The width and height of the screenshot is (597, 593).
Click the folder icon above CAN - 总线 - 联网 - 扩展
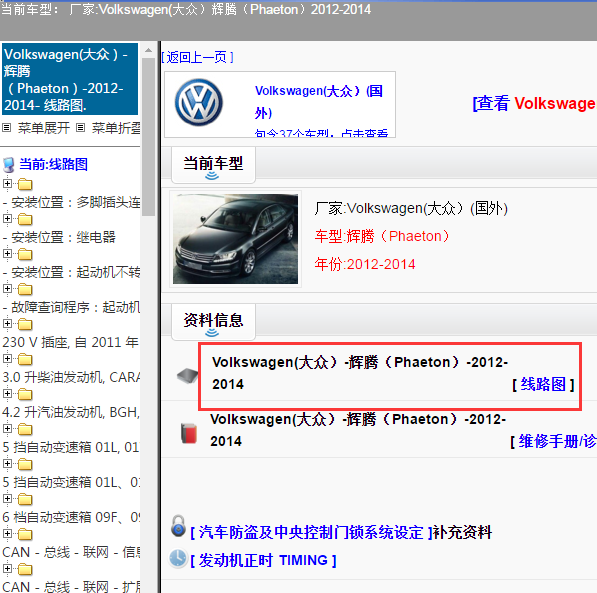pos(25,569)
